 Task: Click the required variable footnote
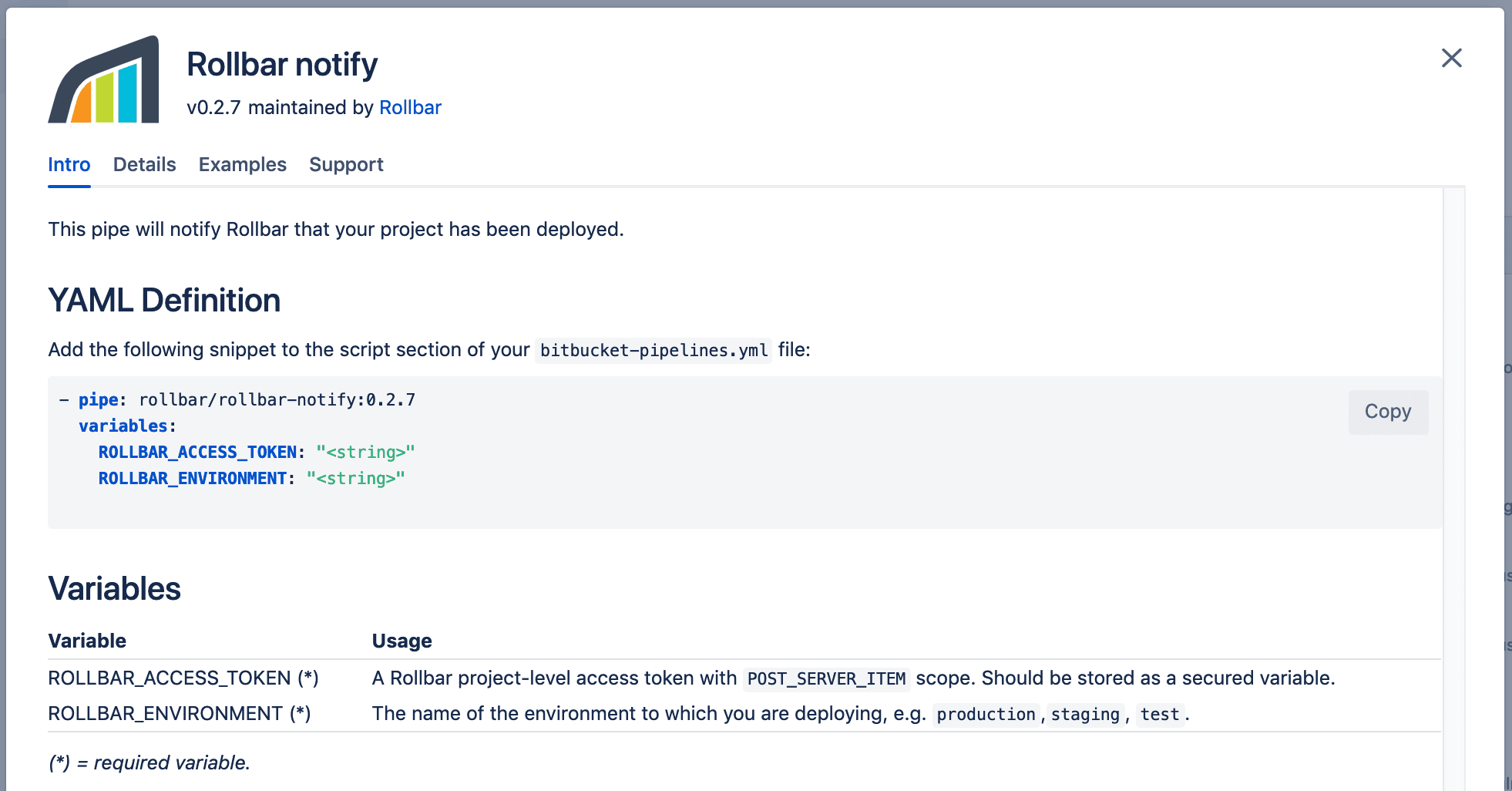tap(150, 762)
